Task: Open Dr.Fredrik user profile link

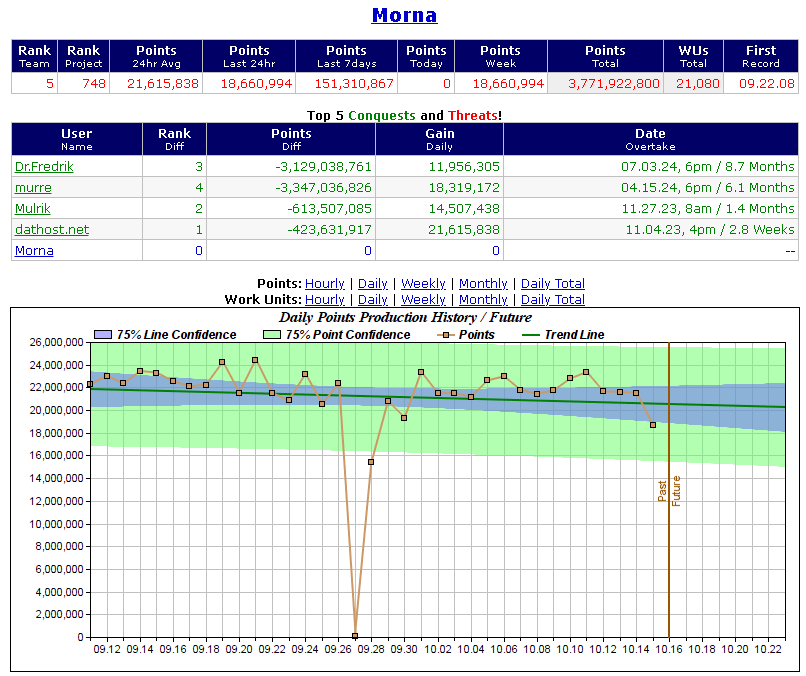Action: point(42,167)
